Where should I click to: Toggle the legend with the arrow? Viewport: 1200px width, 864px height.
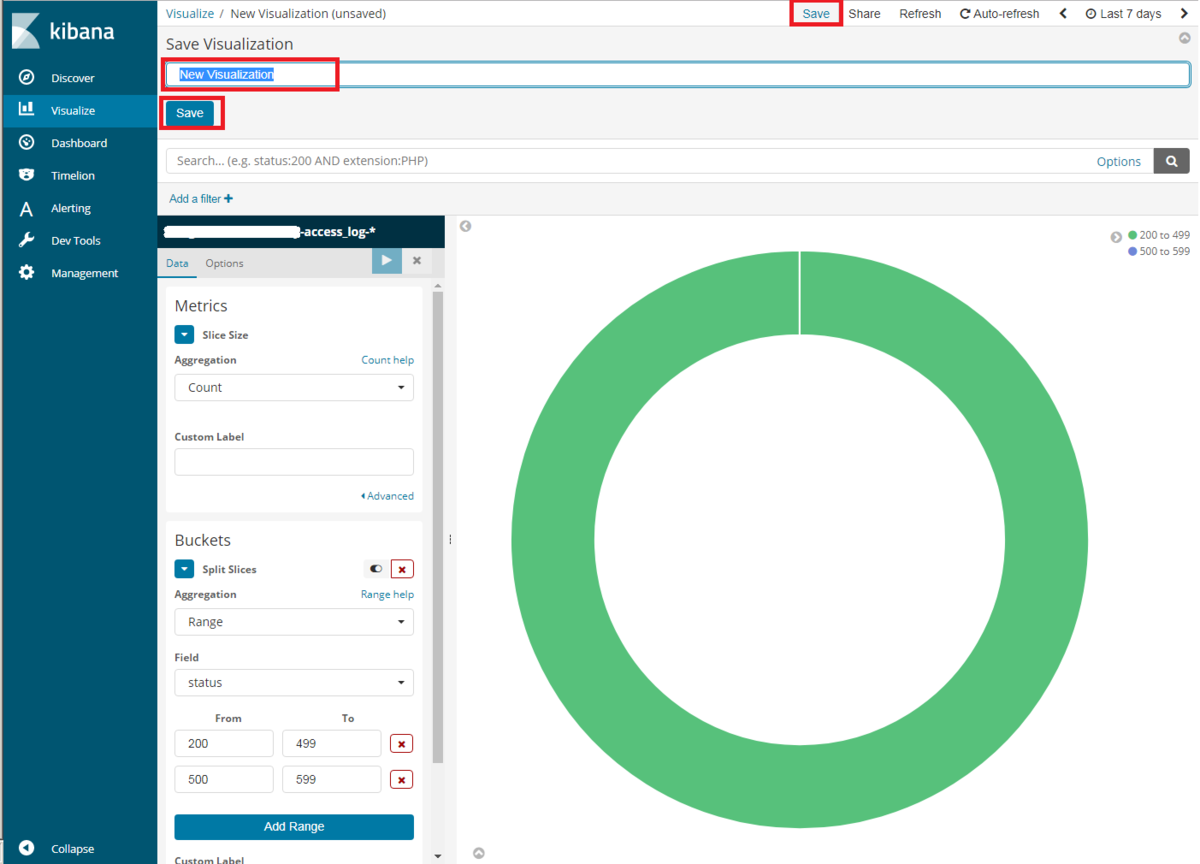click(x=1116, y=237)
